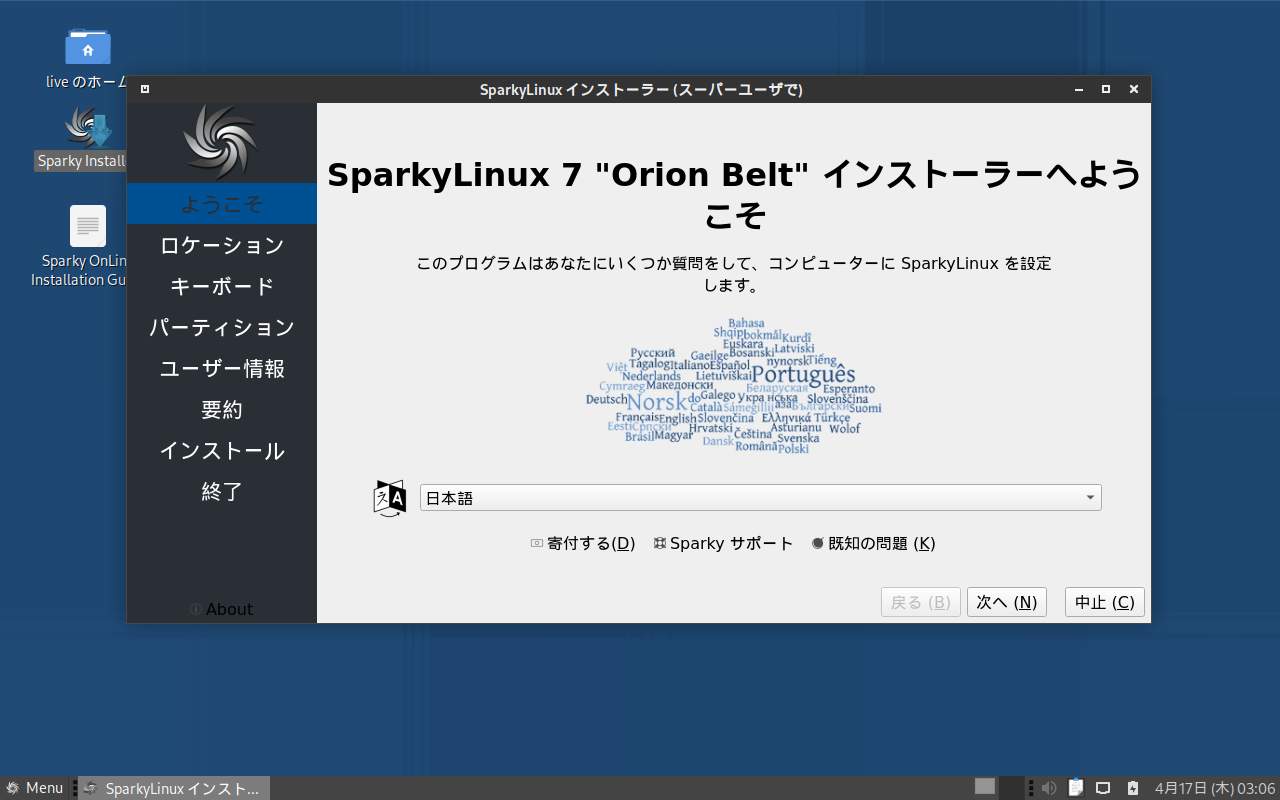Open the clipboard manager tray icon
This screenshot has height=800, width=1280.
click(1076, 788)
